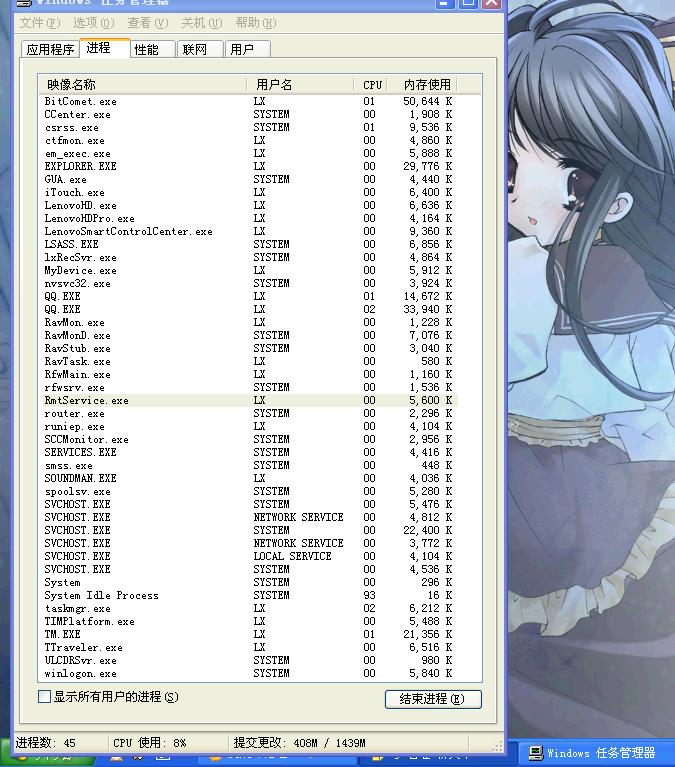
Task: Select the RavMonD.exe process
Action: pos(248,335)
